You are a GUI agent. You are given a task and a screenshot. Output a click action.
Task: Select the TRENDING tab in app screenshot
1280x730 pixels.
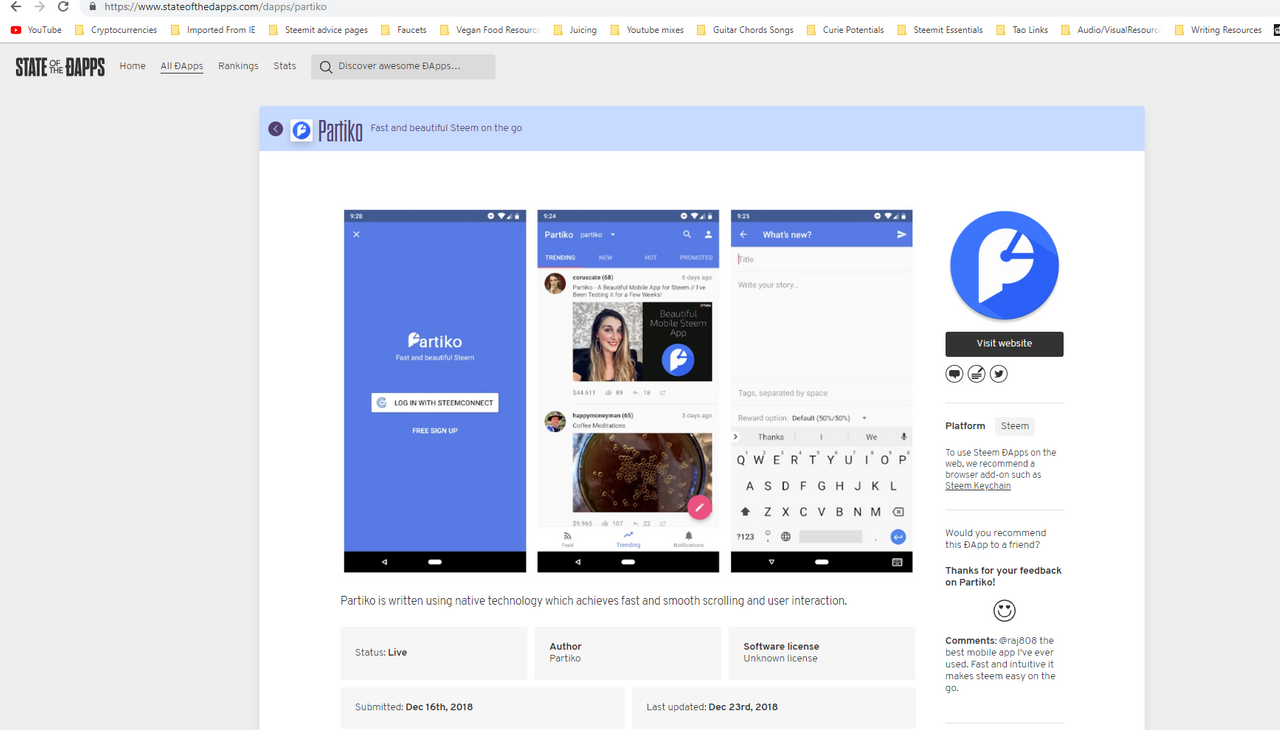pyautogui.click(x=560, y=258)
